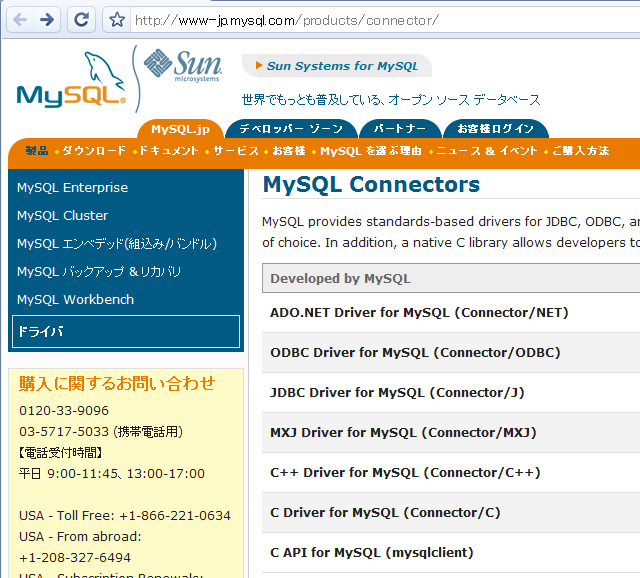640x578 pixels.
Task: Click the MySQL dolphin logo
Action: pos(71,80)
